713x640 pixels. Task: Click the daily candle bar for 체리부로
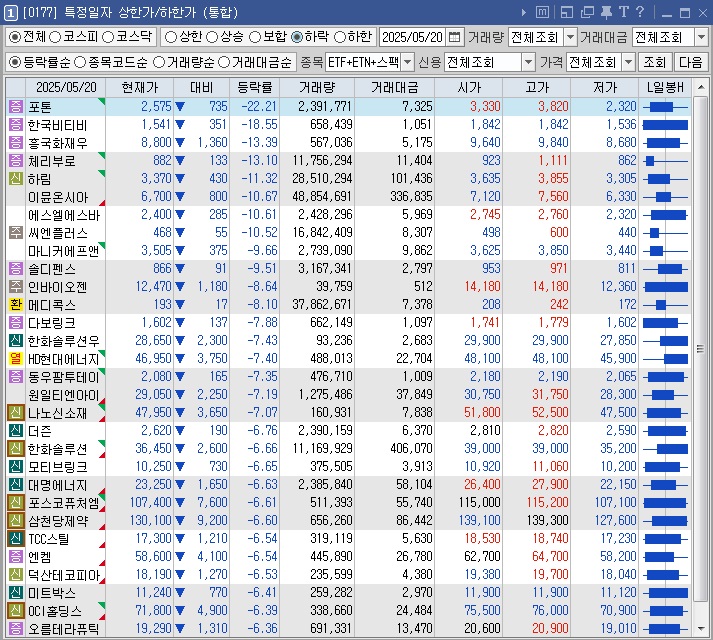click(x=665, y=161)
